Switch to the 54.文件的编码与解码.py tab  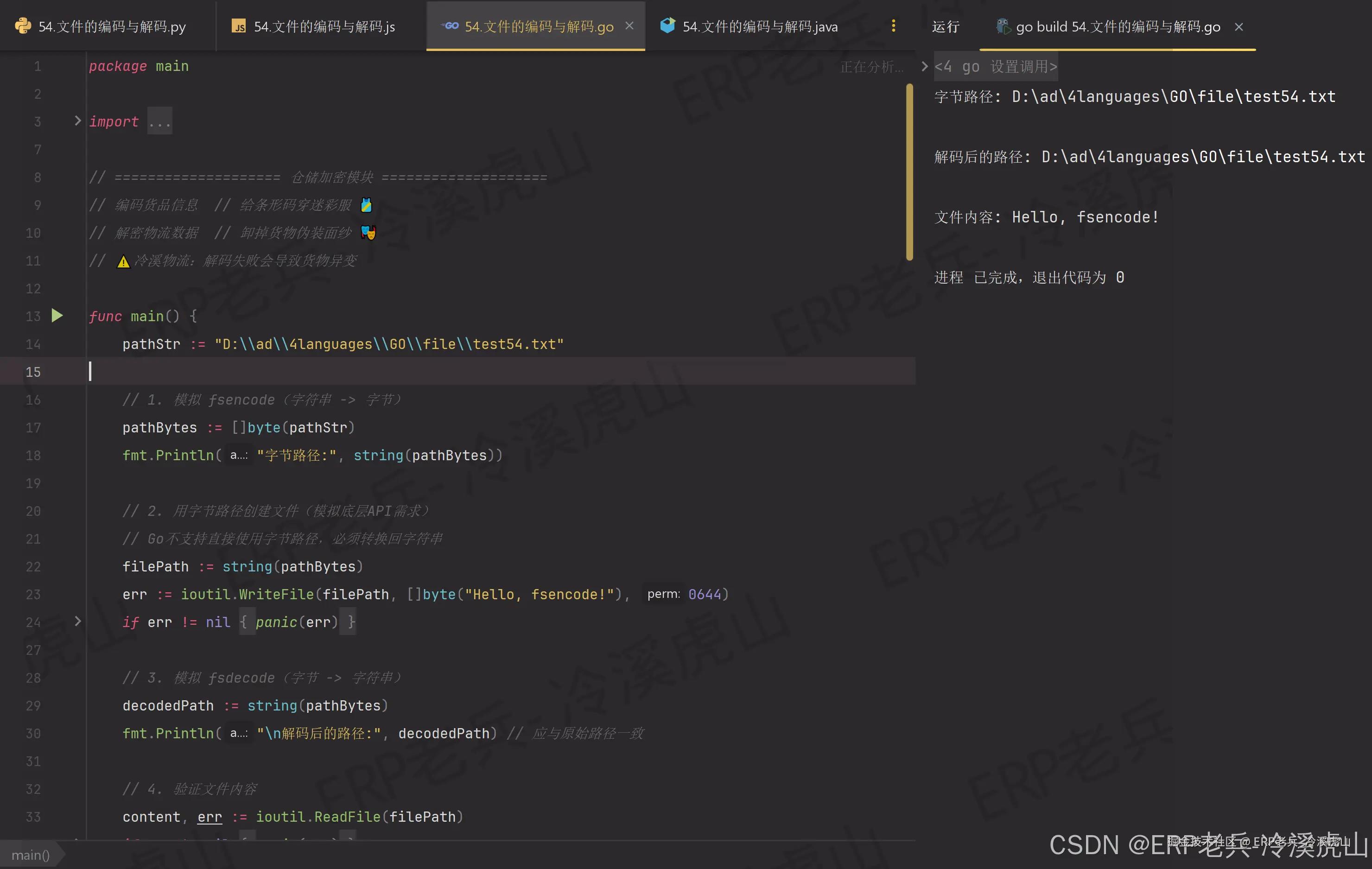pos(112,27)
